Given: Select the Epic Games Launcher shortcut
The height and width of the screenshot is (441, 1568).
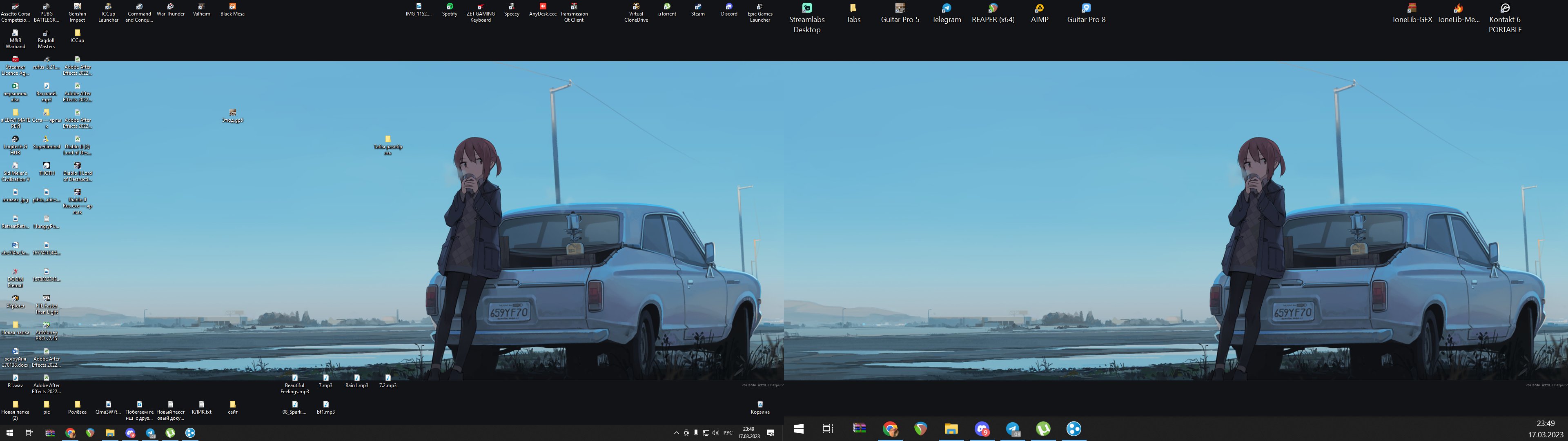Looking at the screenshot, I should (759, 13).
